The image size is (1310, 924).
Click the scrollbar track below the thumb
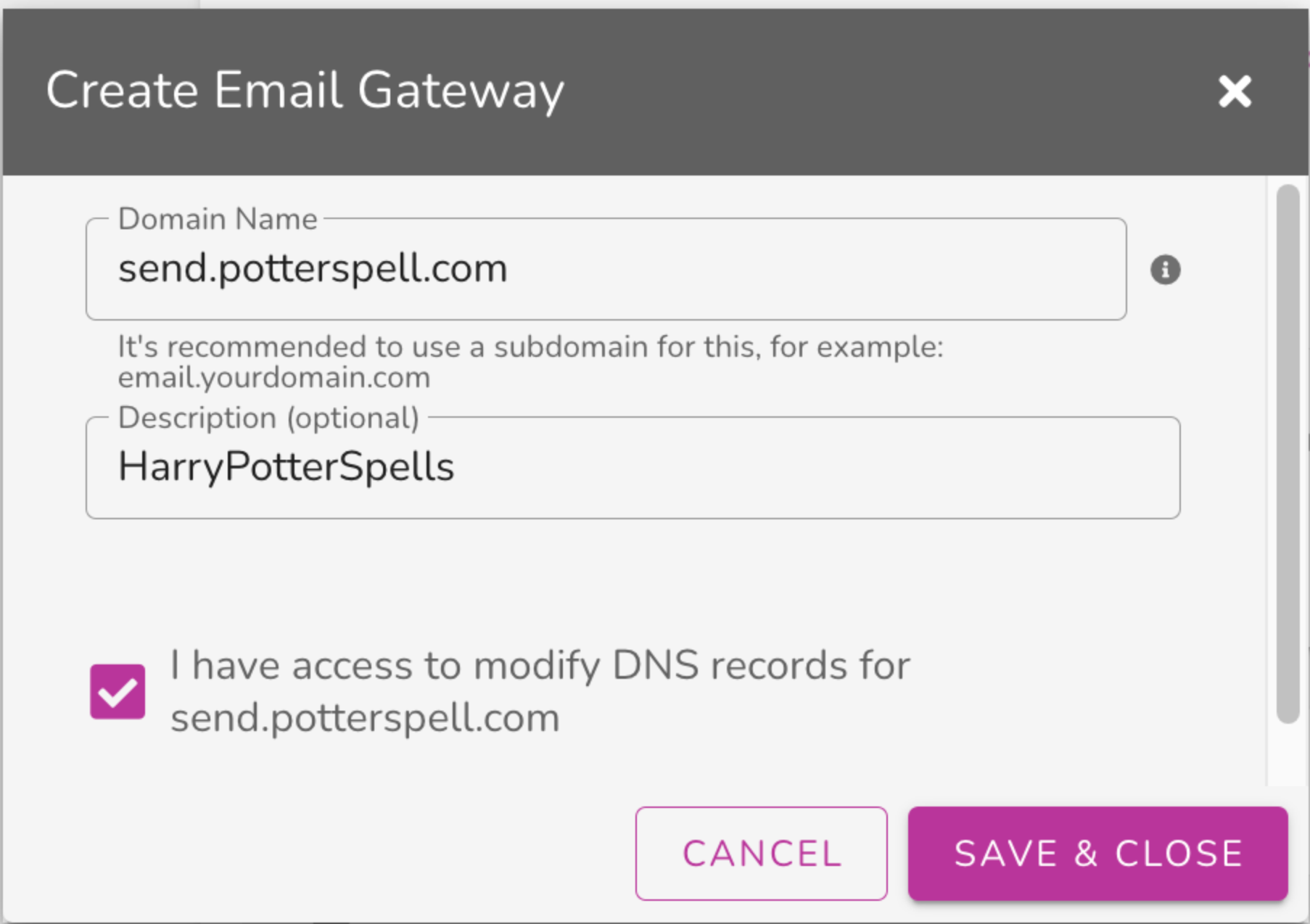point(1288,754)
